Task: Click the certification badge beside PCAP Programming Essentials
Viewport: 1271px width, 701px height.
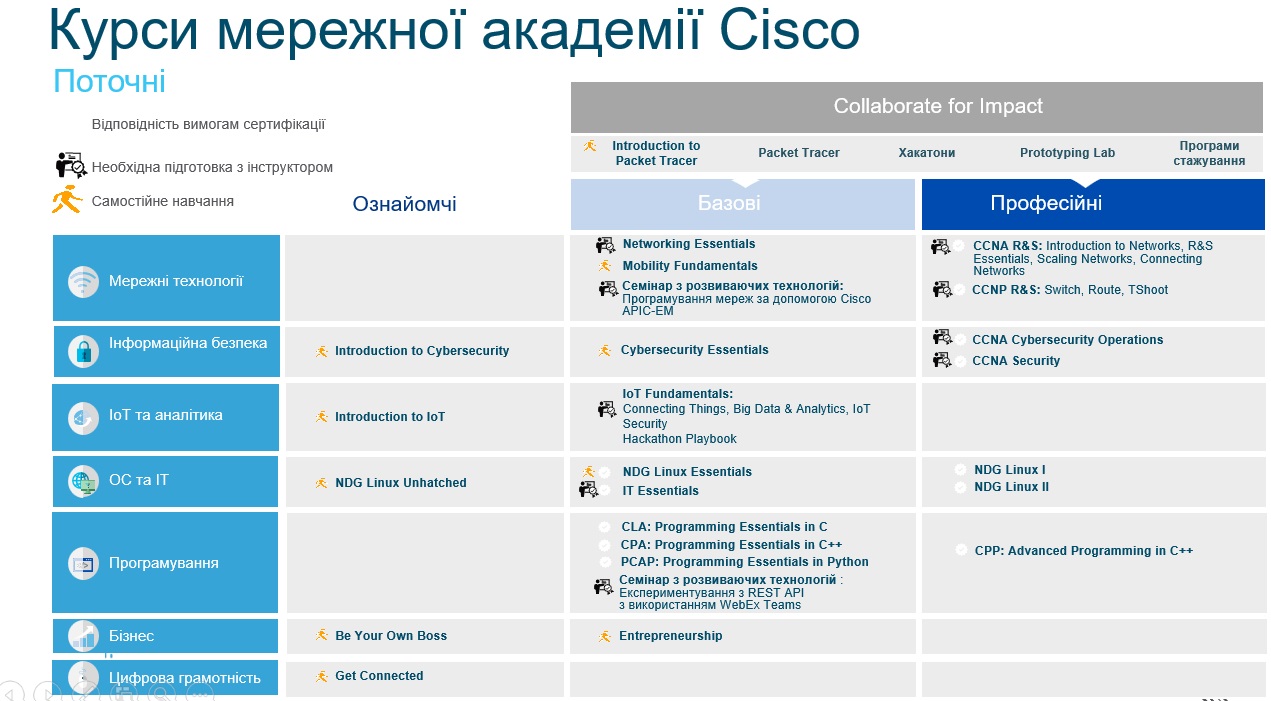Action: point(605,562)
